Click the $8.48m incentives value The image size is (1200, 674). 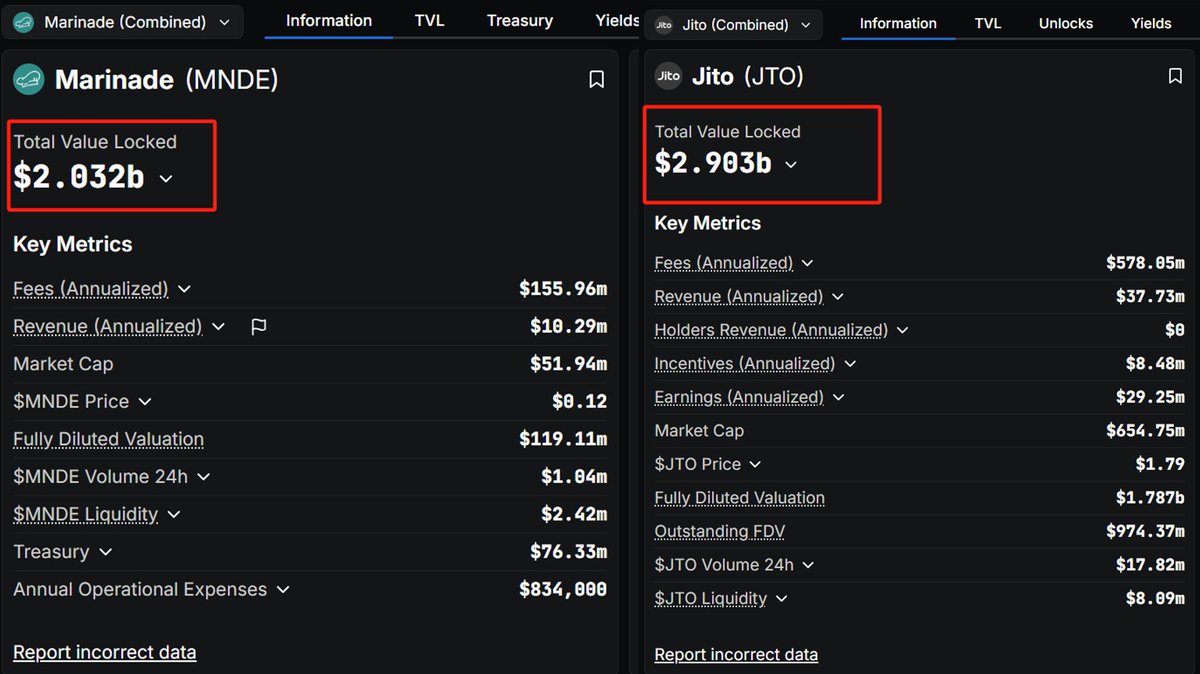pos(1155,364)
